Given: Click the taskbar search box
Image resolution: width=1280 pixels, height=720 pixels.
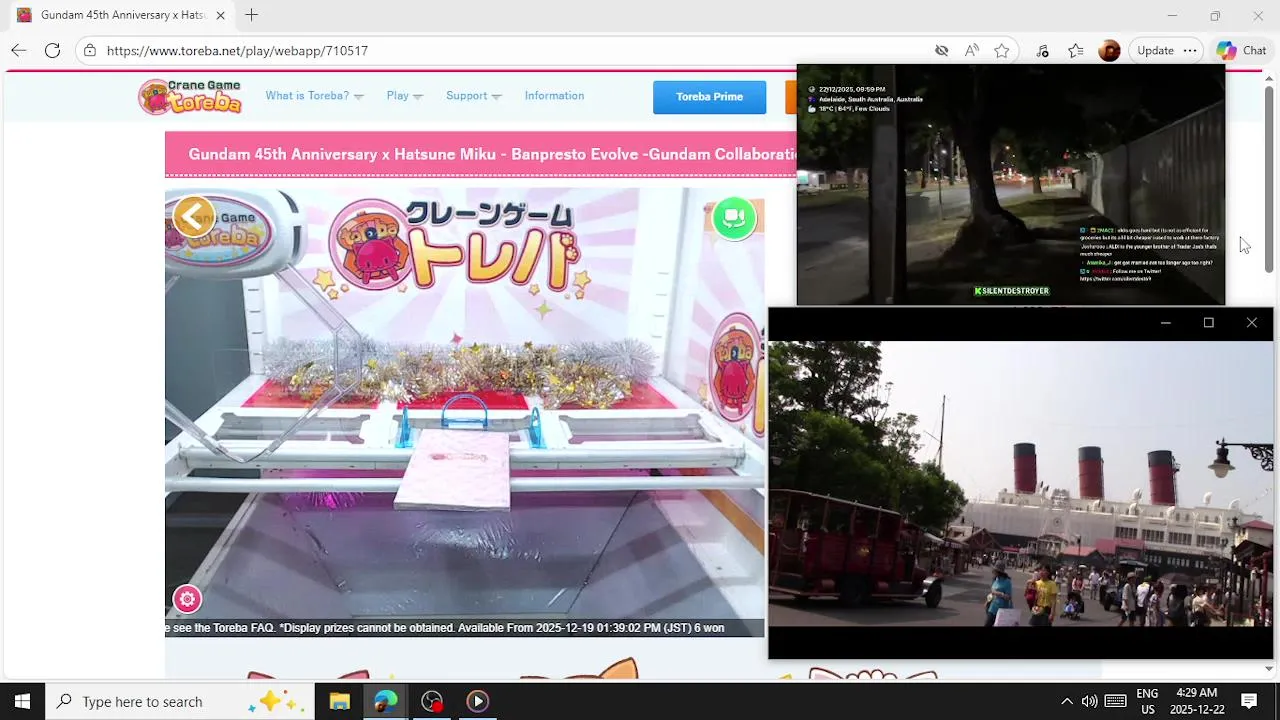Looking at the screenshot, I should click(180, 701).
